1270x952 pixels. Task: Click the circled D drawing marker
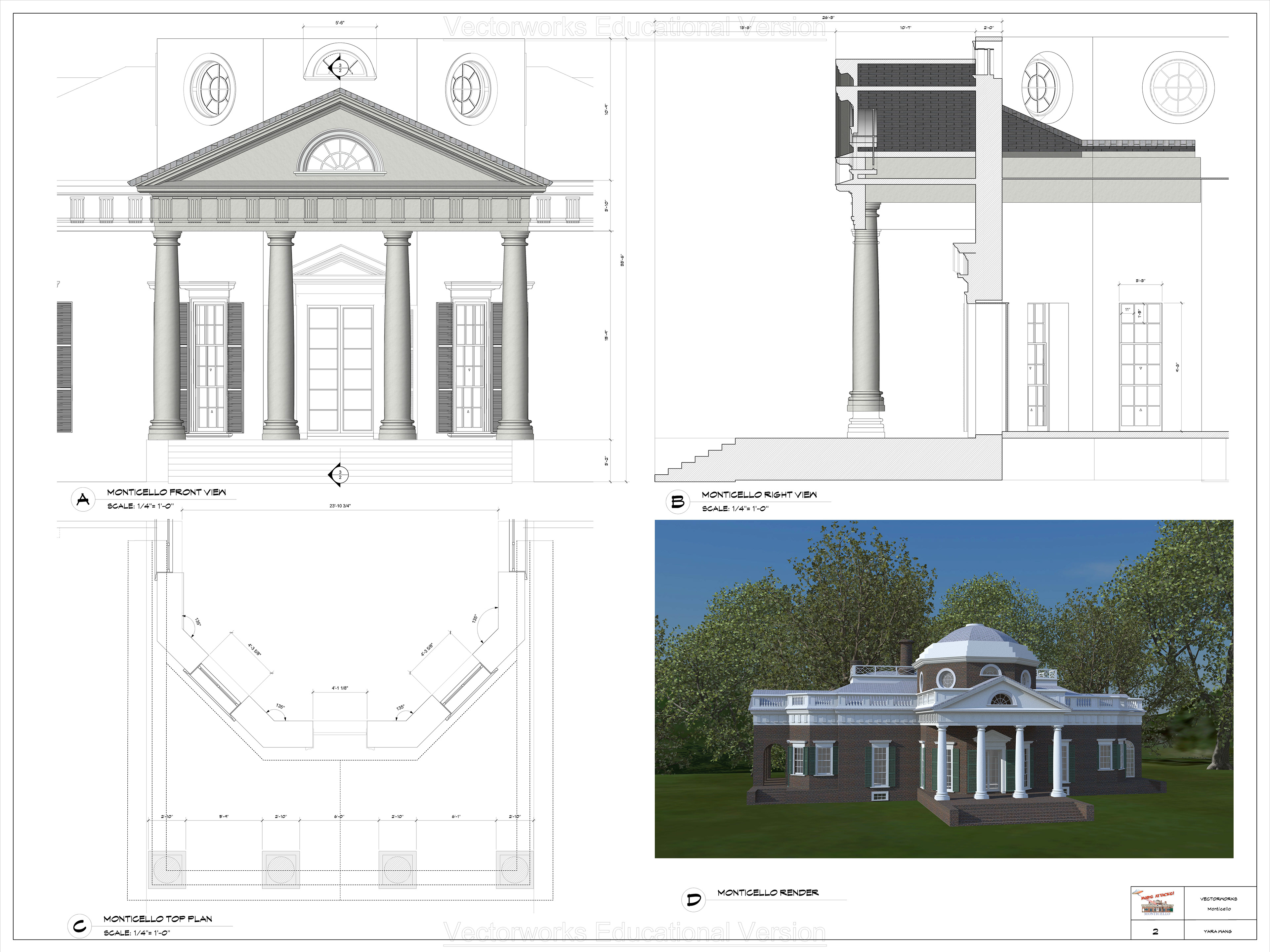click(x=694, y=899)
